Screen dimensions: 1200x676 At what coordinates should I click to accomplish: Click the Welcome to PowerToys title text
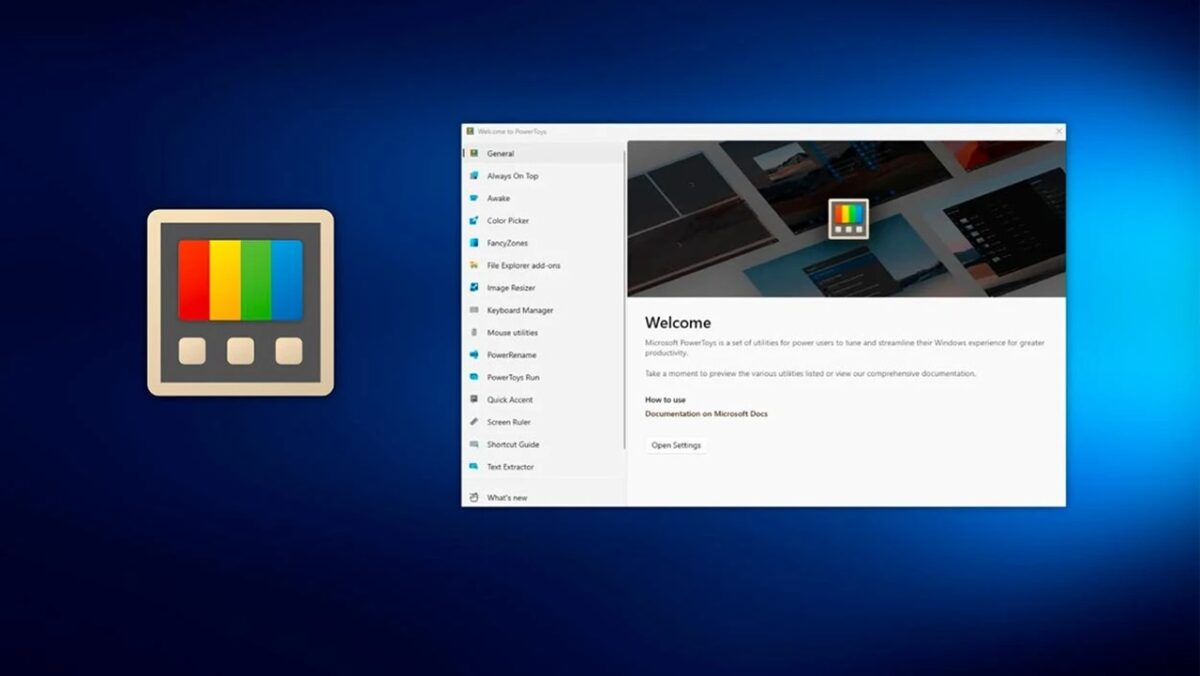pyautogui.click(x=511, y=131)
